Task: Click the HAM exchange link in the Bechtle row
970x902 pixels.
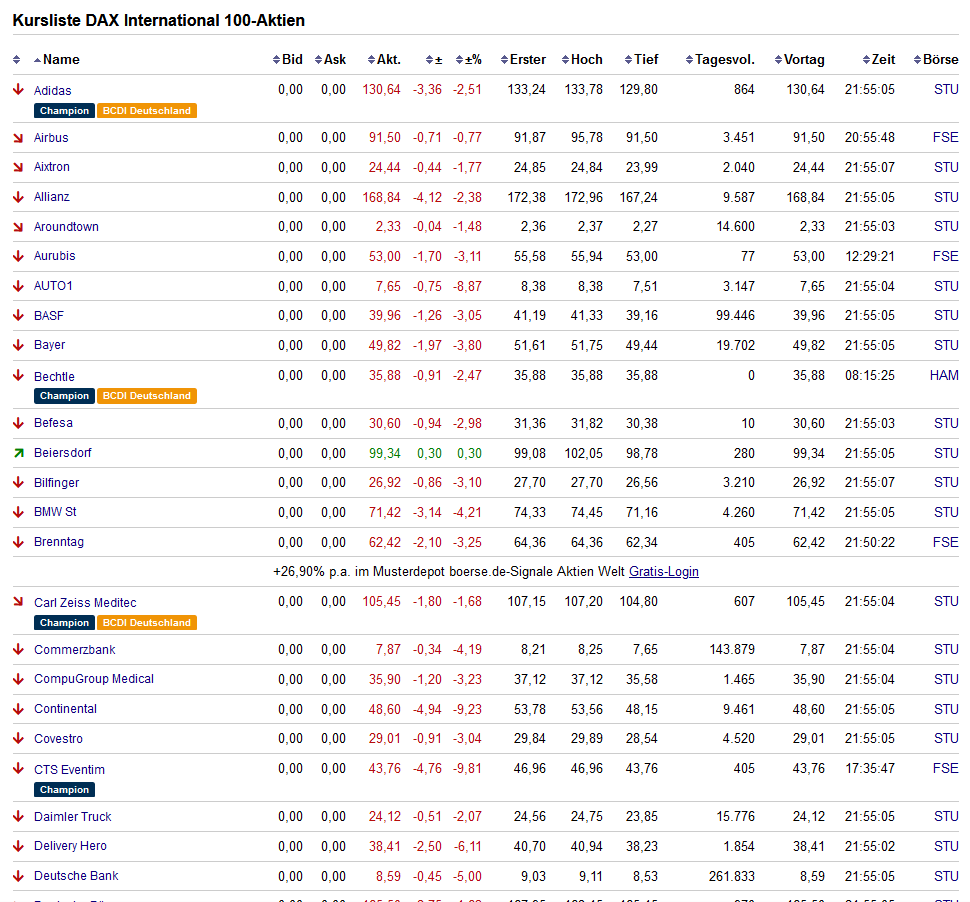Action: pyautogui.click(x=943, y=376)
